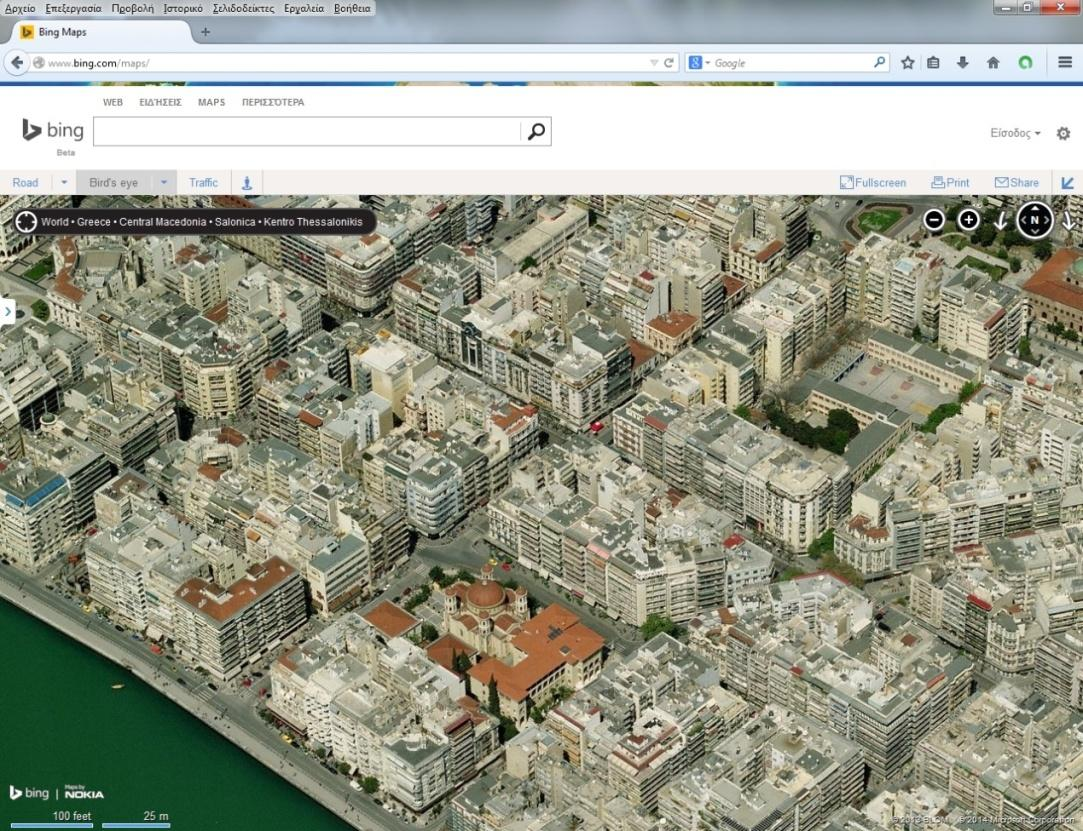This screenshot has height=831, width=1083.
Task: Click the Bing logo
Action: point(53,130)
